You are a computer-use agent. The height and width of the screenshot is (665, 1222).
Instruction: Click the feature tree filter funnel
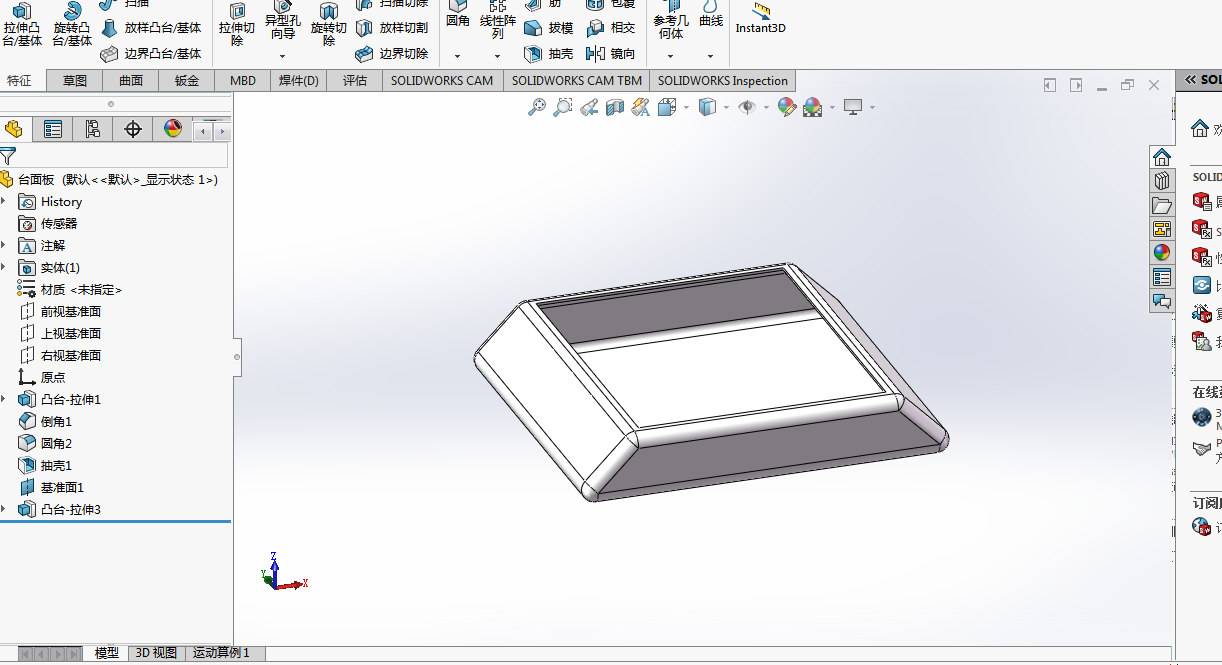tap(8, 156)
